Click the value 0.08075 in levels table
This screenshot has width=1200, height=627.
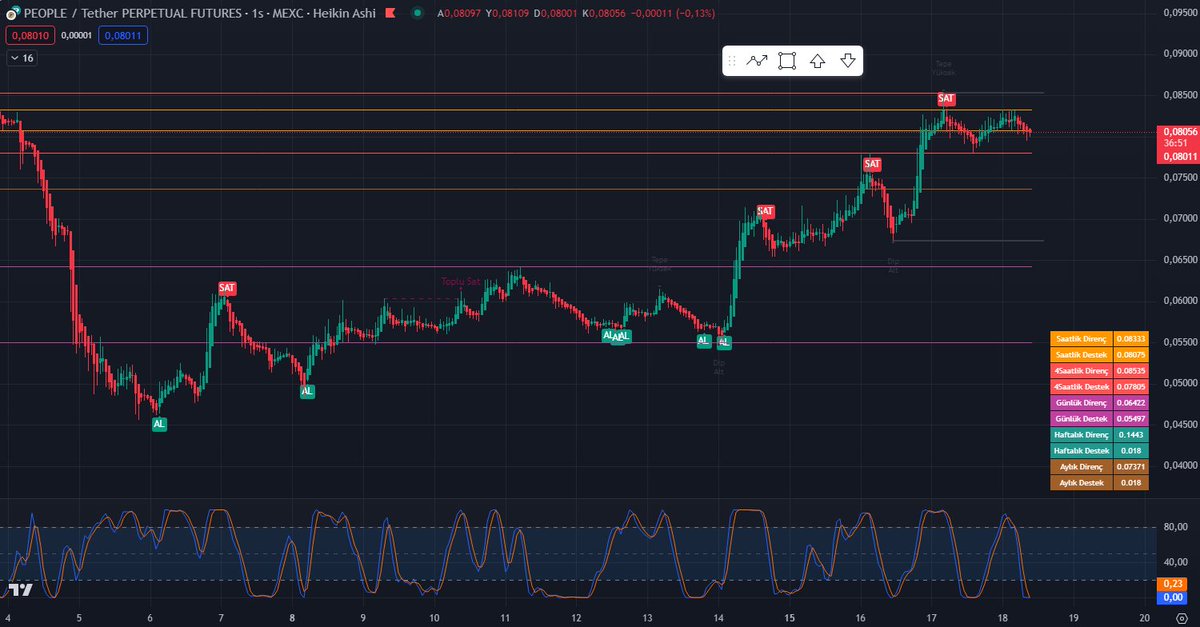coord(1131,354)
